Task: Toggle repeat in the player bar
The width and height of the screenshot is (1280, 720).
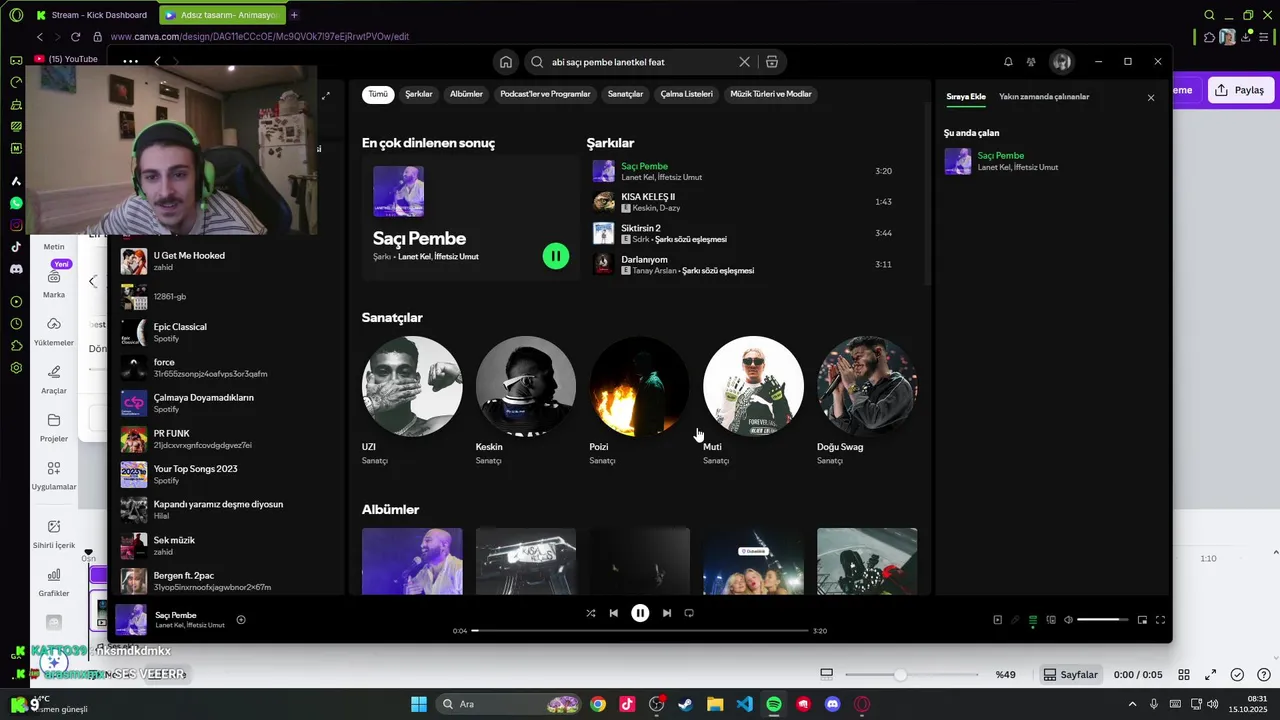Action: (x=689, y=613)
